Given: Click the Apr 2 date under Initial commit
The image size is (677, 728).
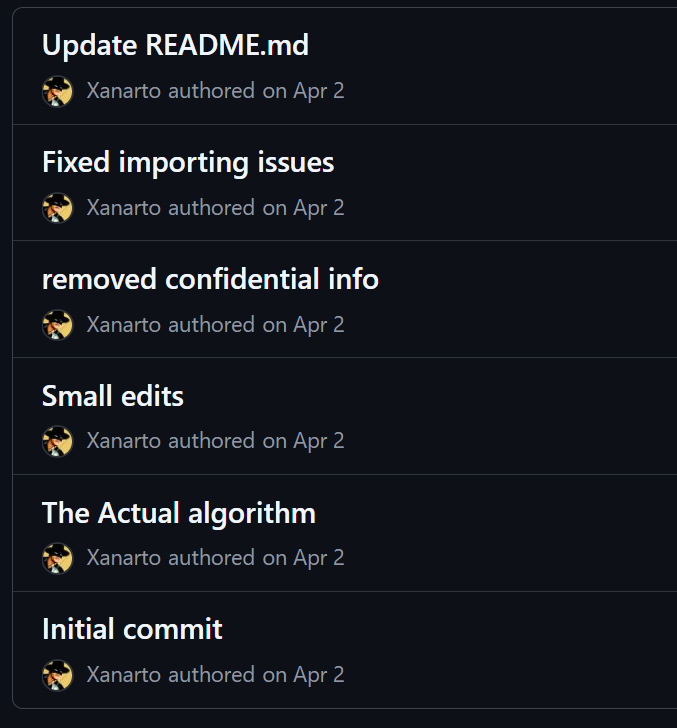Looking at the screenshot, I should pyautogui.click(x=318, y=675).
